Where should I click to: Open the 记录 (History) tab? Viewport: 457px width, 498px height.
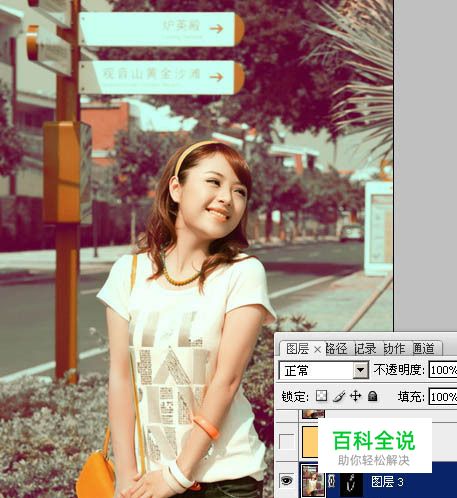[365, 349]
